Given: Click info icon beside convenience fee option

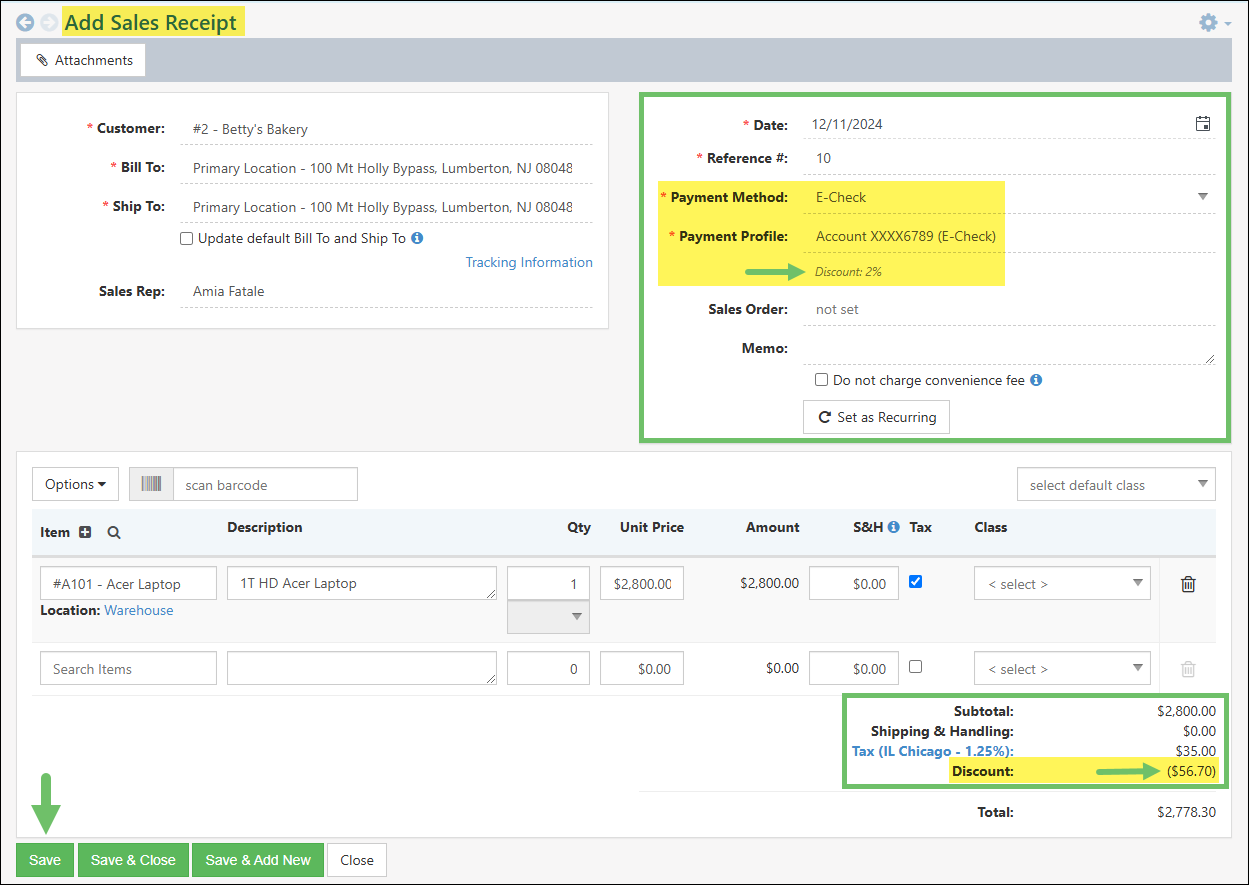Looking at the screenshot, I should [x=1036, y=380].
